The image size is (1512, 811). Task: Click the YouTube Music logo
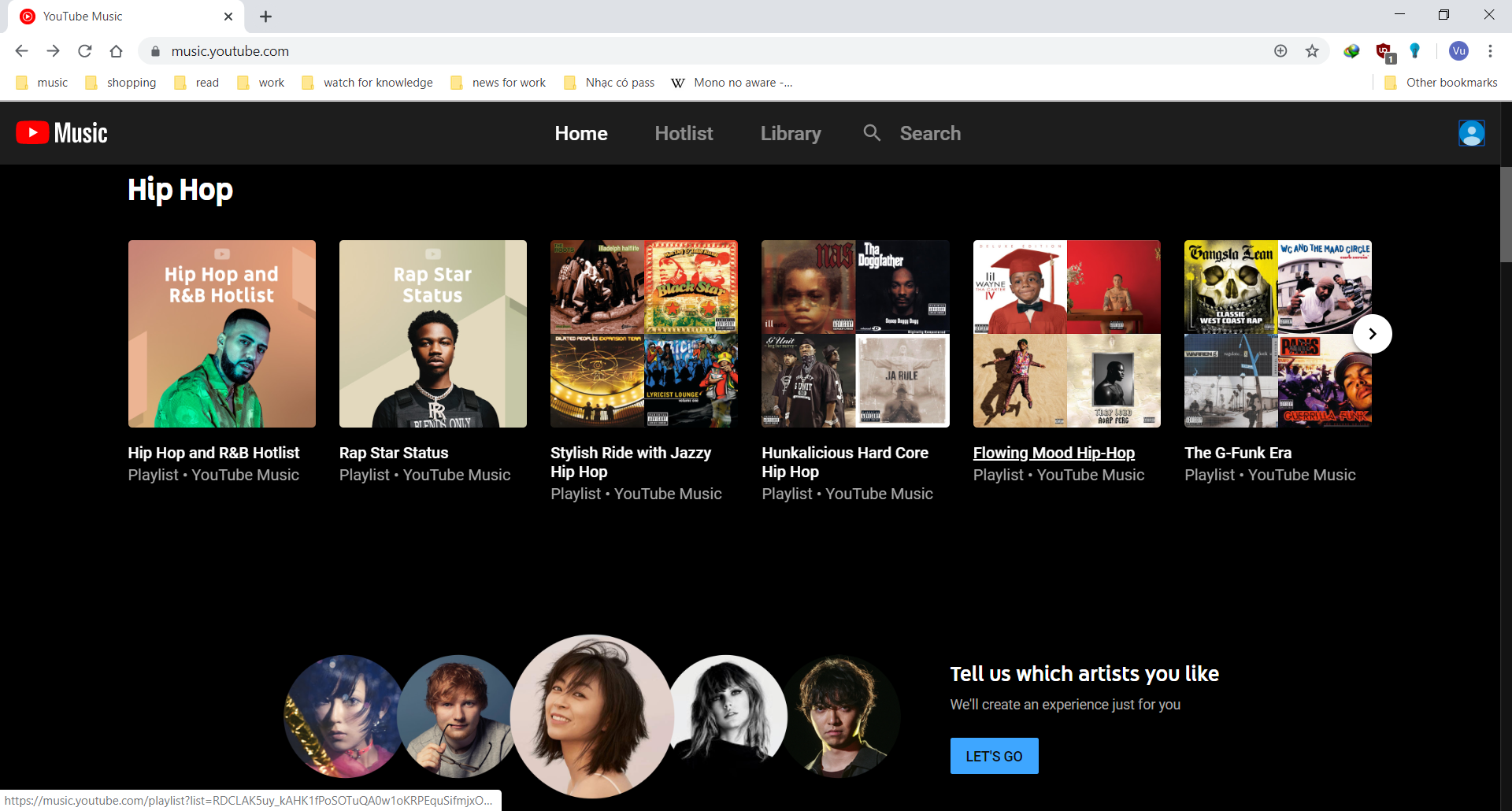(62, 133)
